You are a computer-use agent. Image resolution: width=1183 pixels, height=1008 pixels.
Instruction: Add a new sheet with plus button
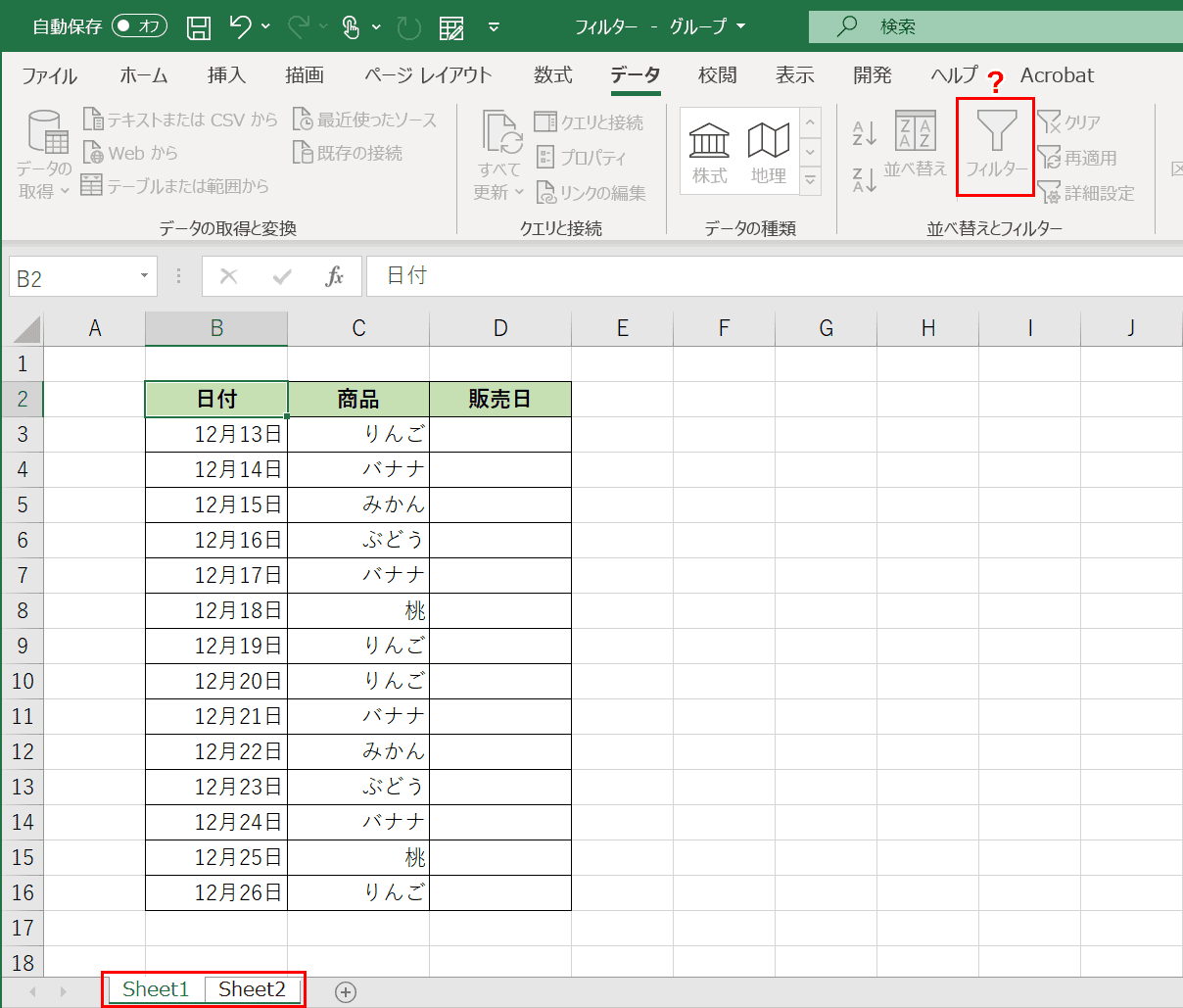pyautogui.click(x=346, y=991)
